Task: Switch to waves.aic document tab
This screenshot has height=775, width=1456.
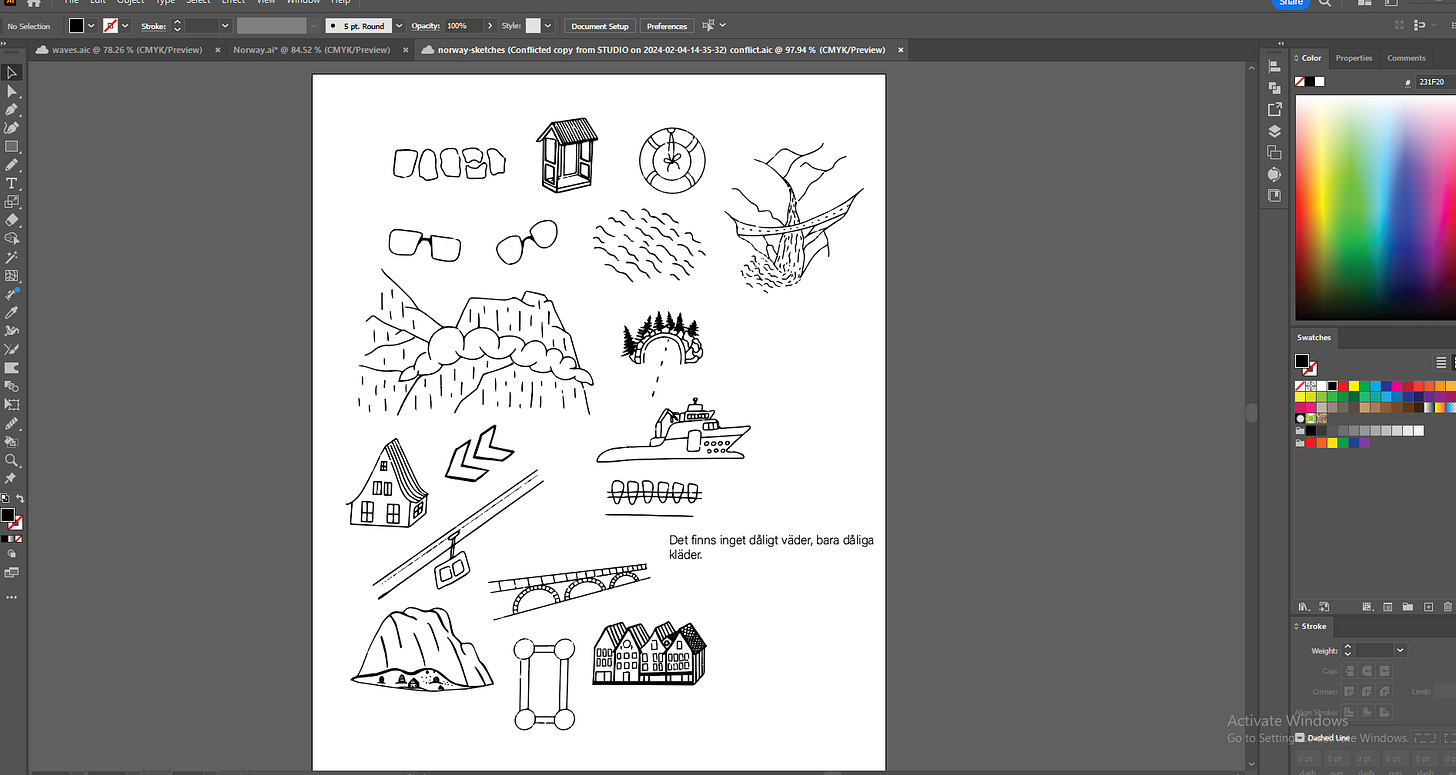Action: pos(125,49)
